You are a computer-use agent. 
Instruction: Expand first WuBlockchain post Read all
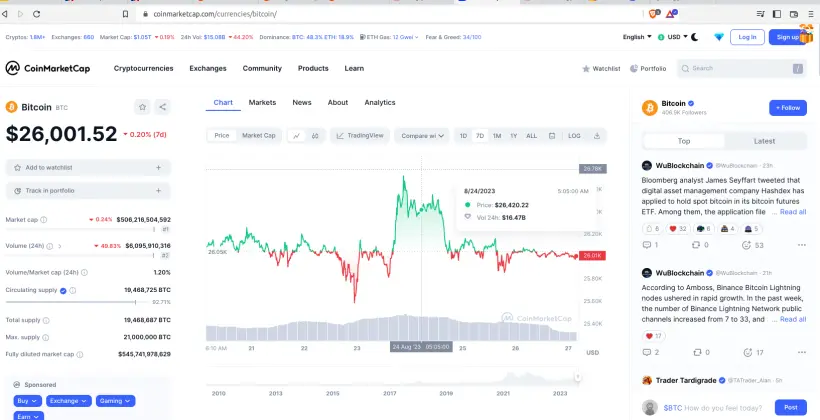(793, 212)
